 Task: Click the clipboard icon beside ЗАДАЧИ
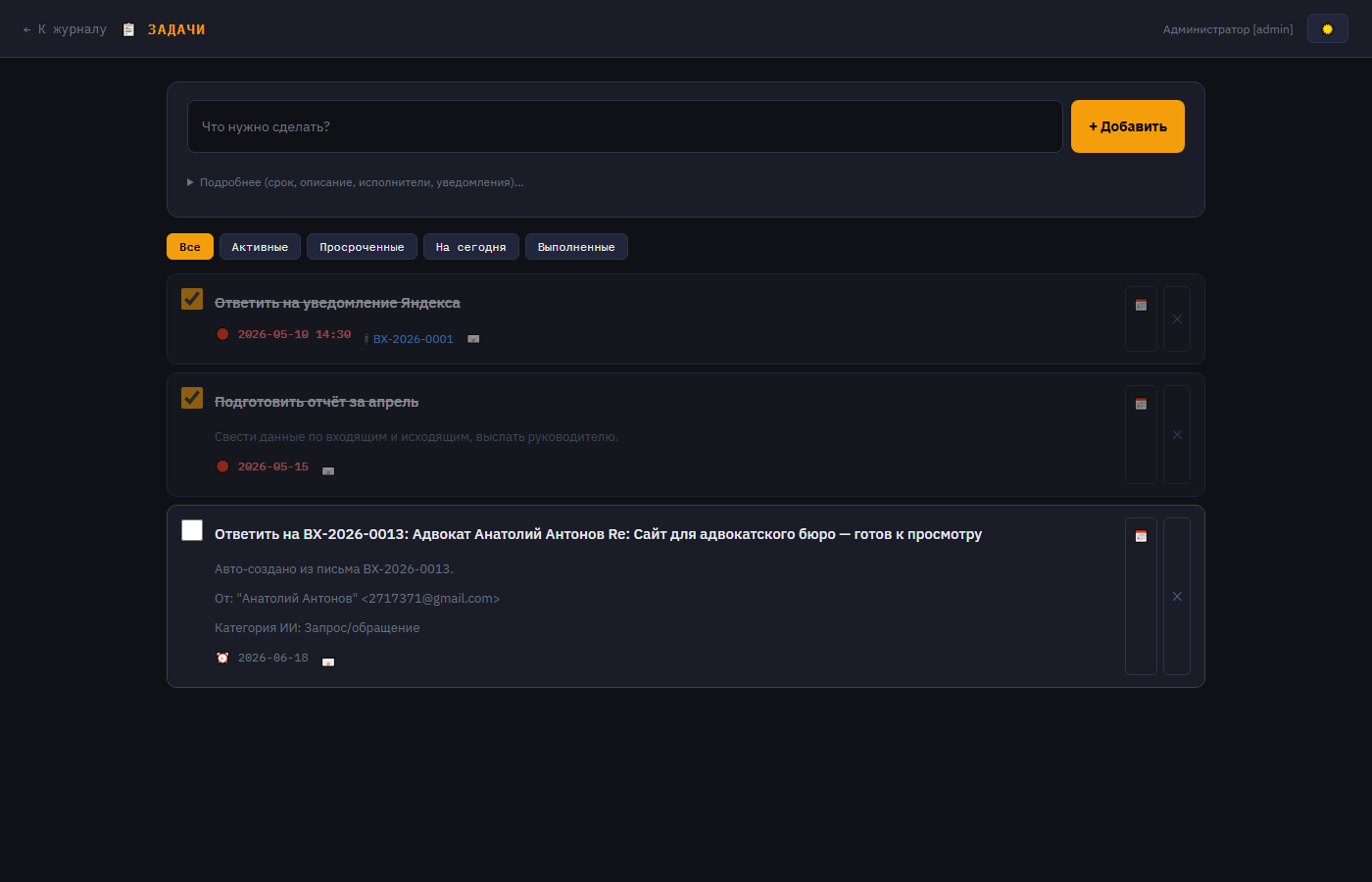(128, 29)
